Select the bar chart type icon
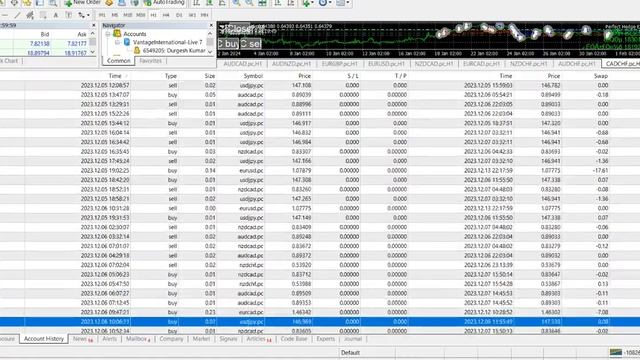This screenshot has width=640, height=360. pyautogui.click(x=196, y=2)
